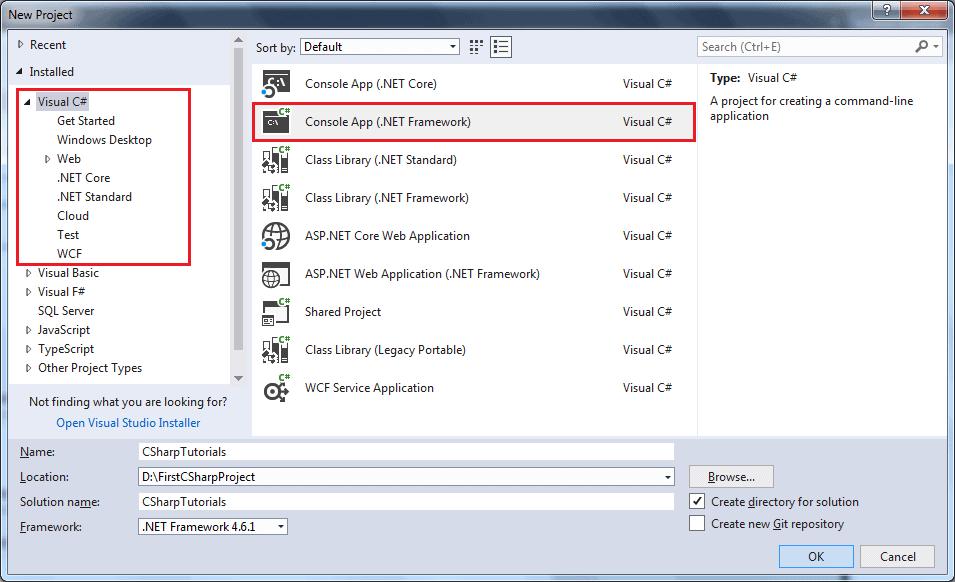Disable Create directory for solution
The image size is (955, 582).
(697, 501)
